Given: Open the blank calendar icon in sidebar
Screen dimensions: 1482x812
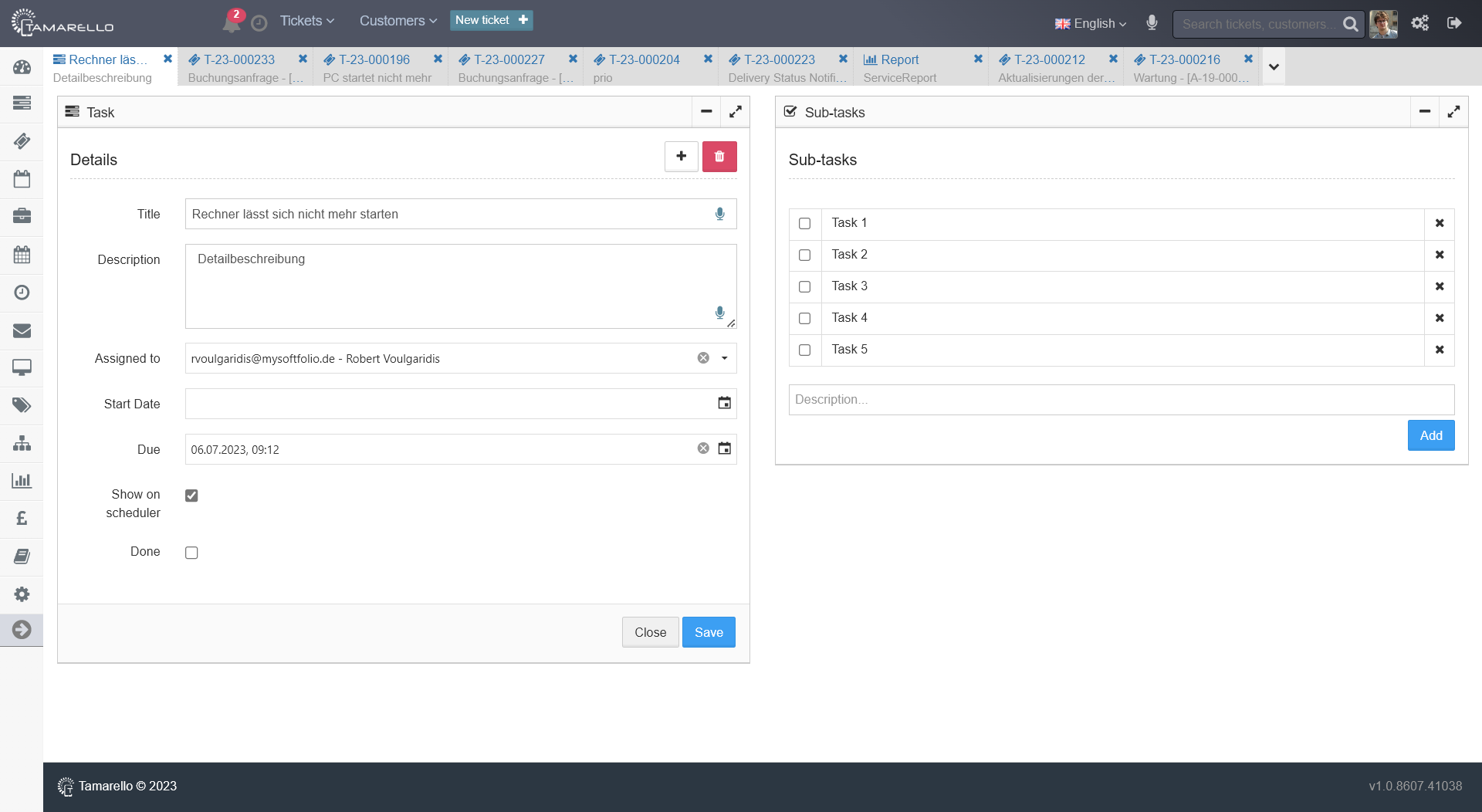Looking at the screenshot, I should [x=22, y=179].
